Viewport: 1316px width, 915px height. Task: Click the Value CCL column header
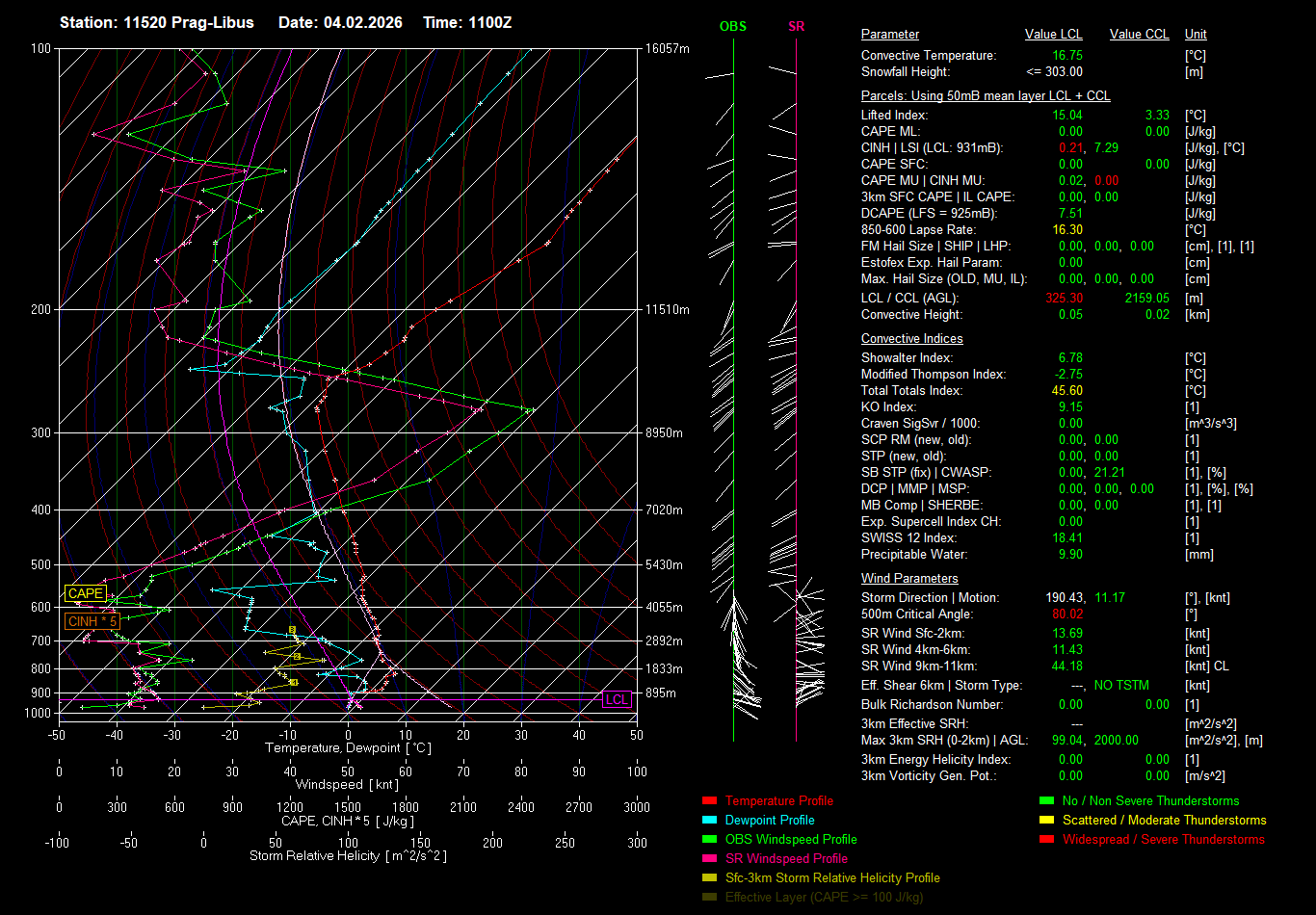tap(1139, 35)
